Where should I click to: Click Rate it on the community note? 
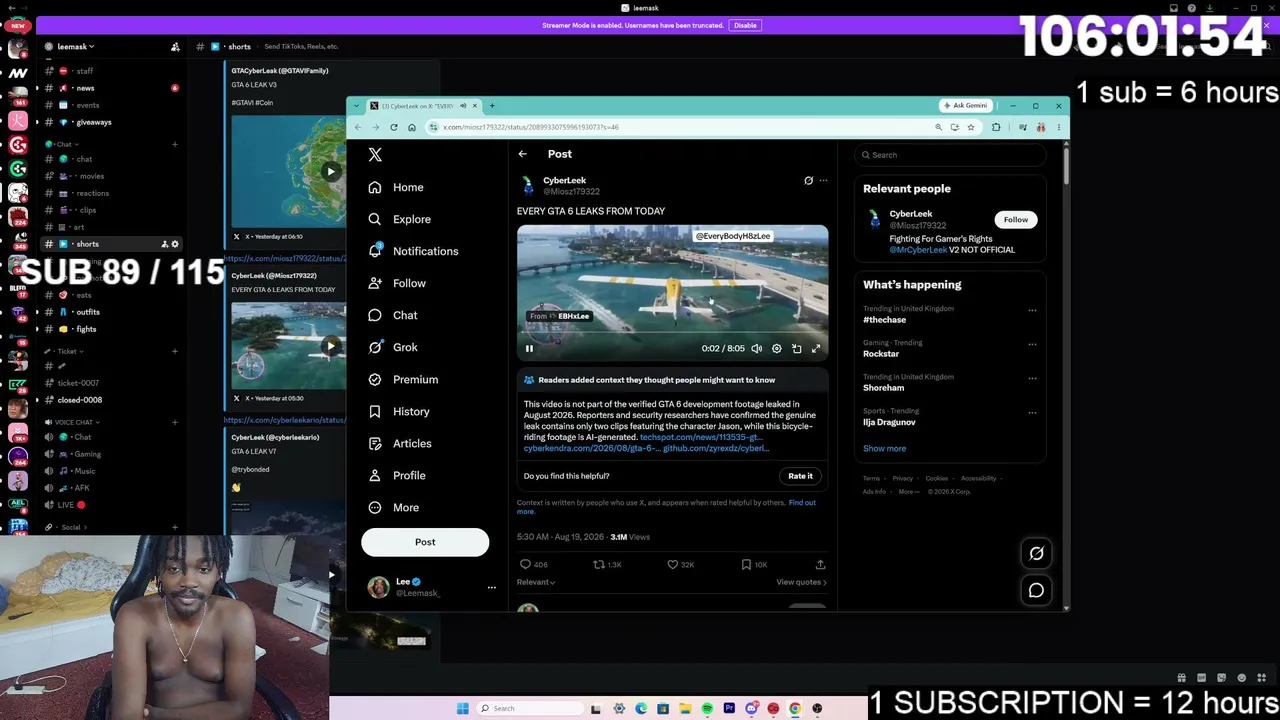tap(800, 476)
